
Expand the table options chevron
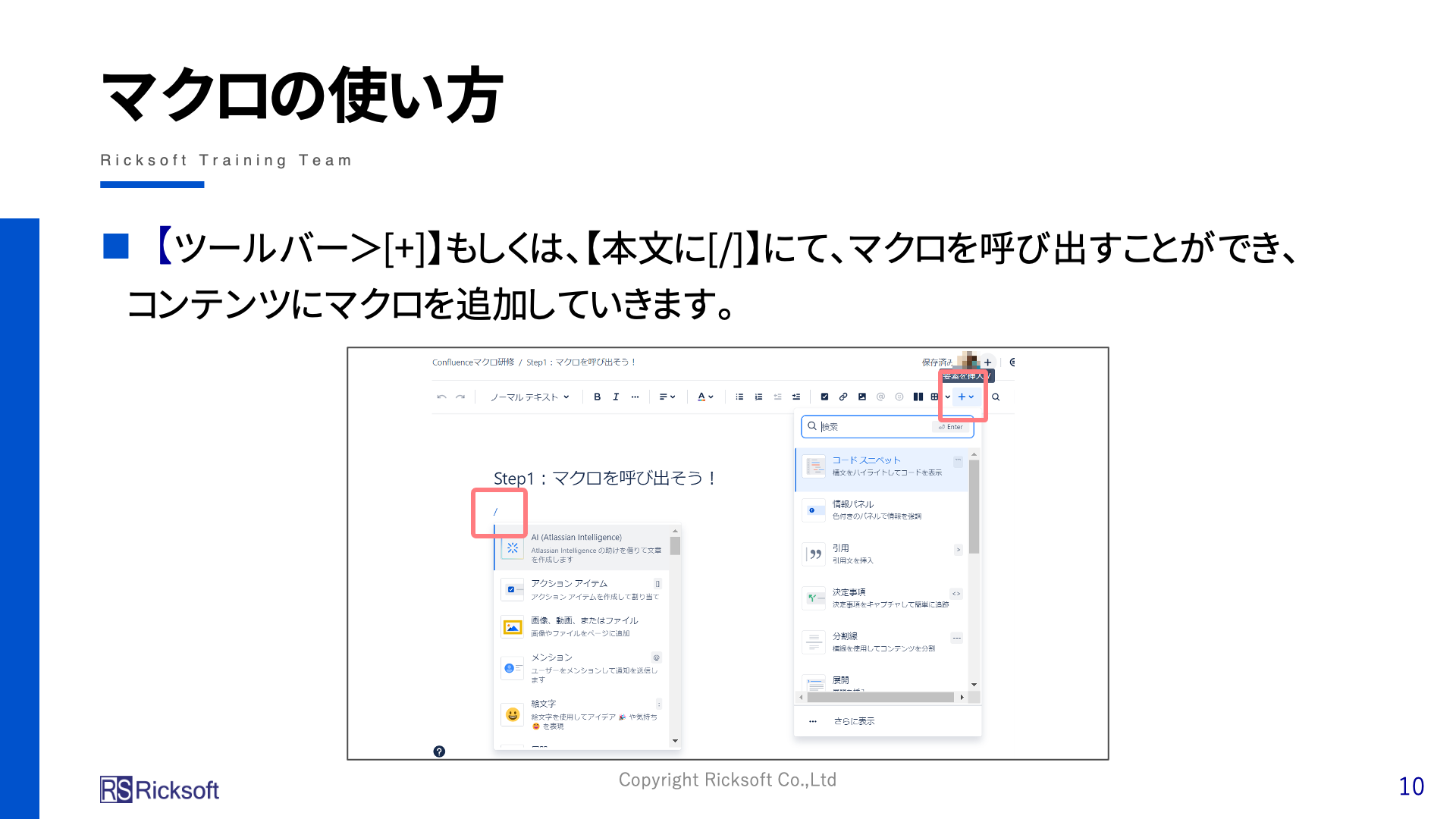click(x=947, y=397)
